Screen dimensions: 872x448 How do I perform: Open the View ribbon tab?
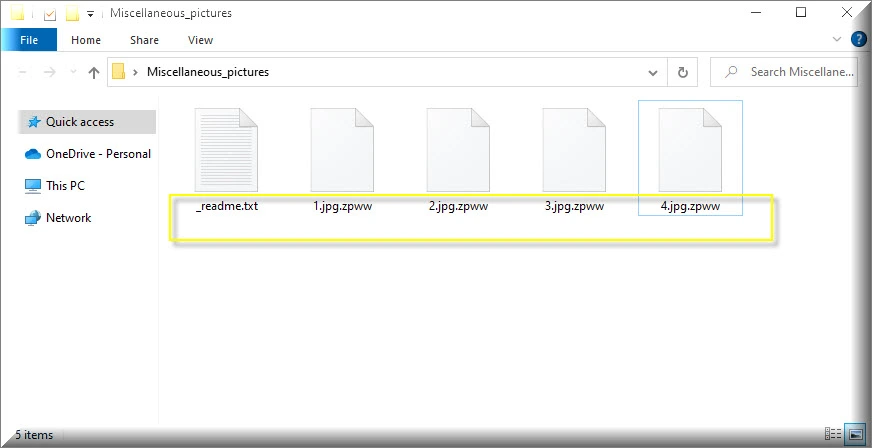pos(200,40)
